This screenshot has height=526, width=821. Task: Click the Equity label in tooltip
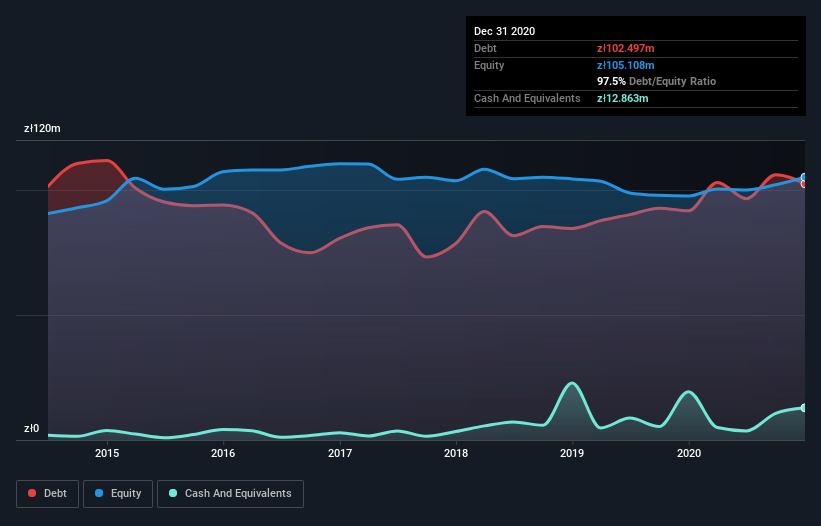coord(489,65)
